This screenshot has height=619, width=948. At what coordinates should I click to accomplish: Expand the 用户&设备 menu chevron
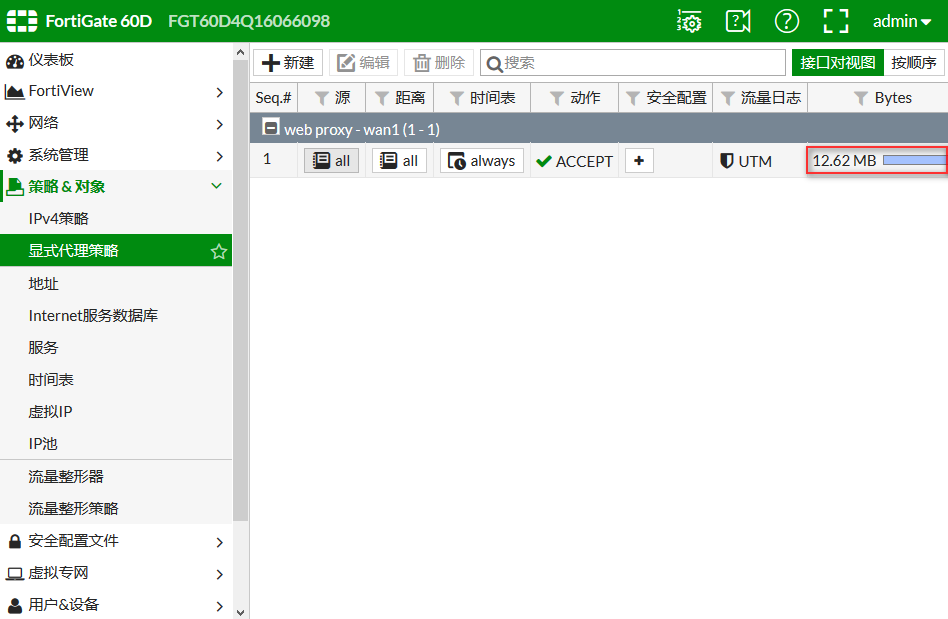coord(219,606)
